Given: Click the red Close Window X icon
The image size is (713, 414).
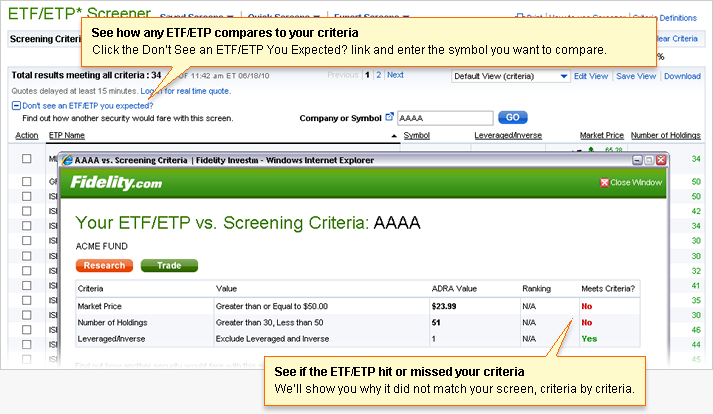Looking at the screenshot, I should tap(604, 182).
